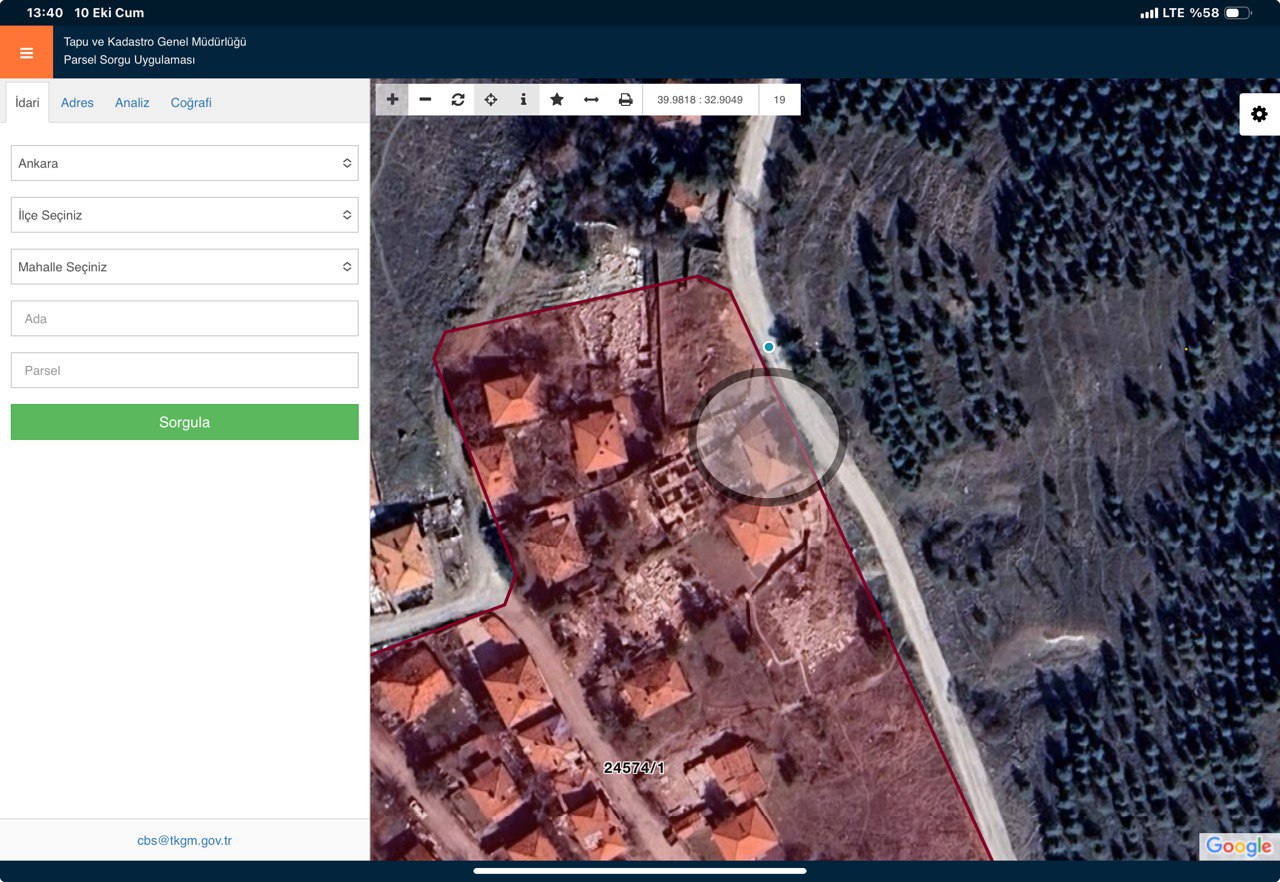Click the cbs@tkgm.gov.tr email link
Image resolution: width=1280 pixels, height=882 pixels.
(184, 841)
